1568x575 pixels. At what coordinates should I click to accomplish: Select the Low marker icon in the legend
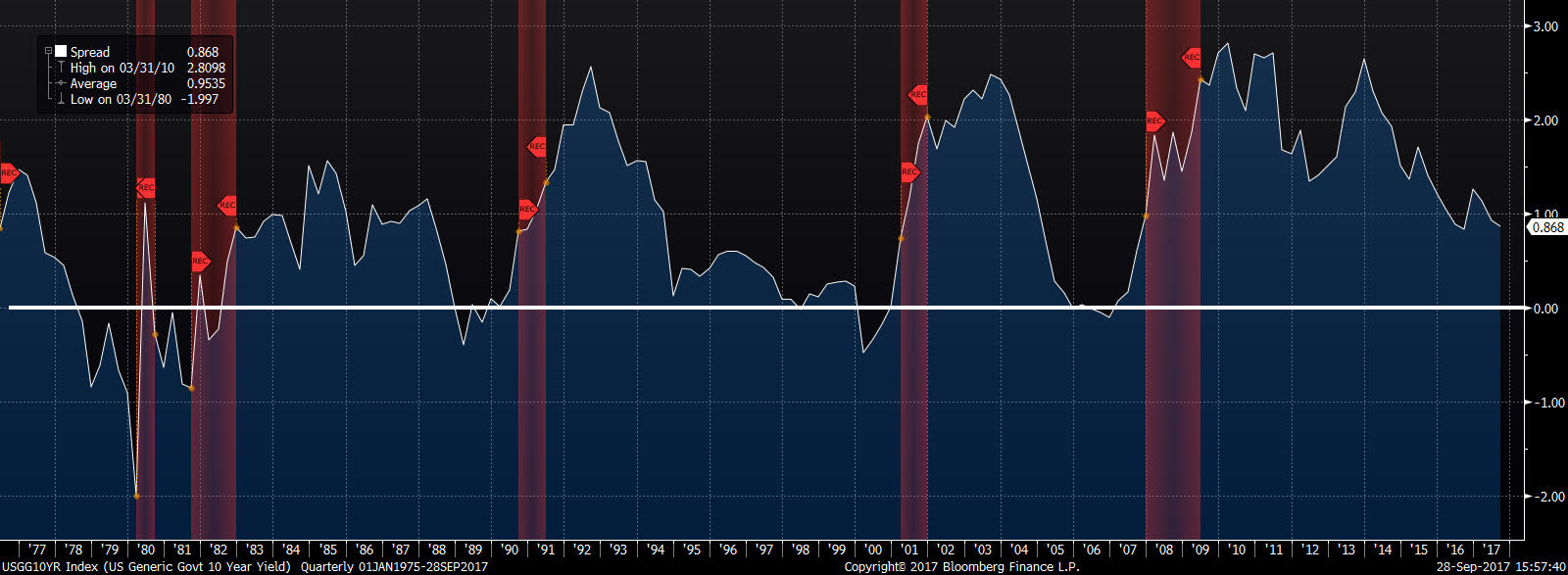(x=61, y=99)
